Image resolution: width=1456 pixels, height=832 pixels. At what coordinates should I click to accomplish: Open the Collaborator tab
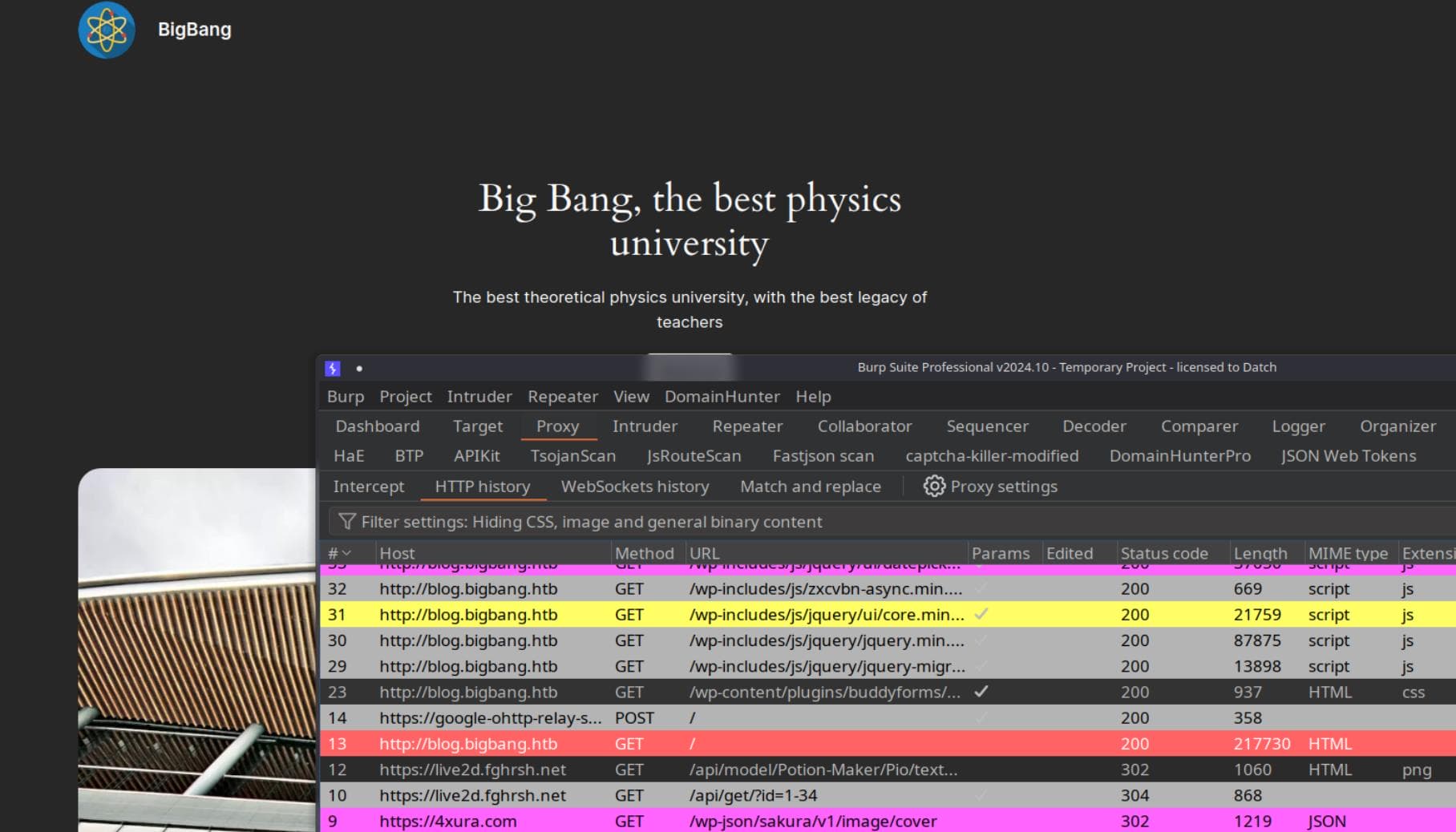pos(865,426)
